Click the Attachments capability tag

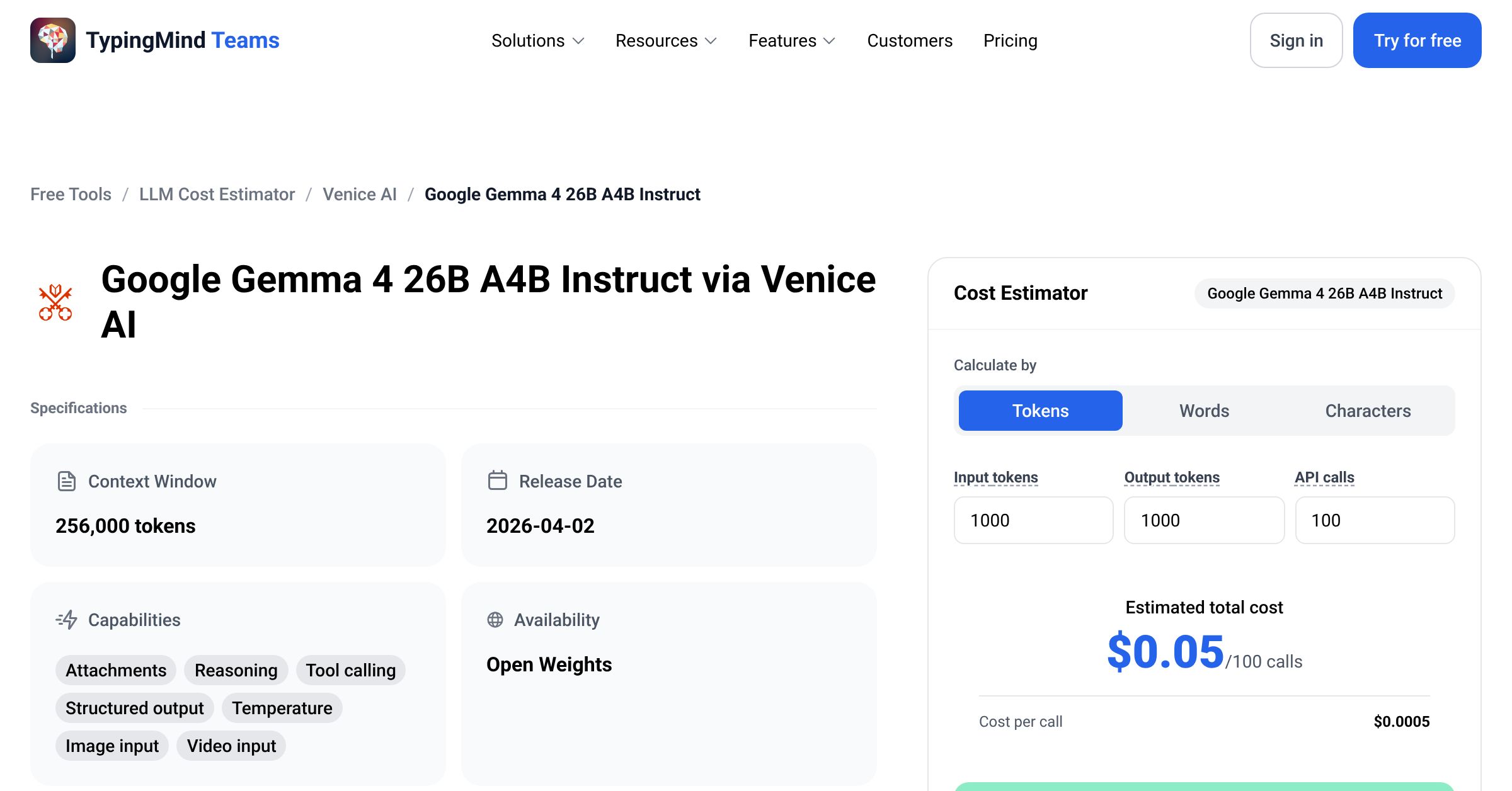tap(116, 670)
